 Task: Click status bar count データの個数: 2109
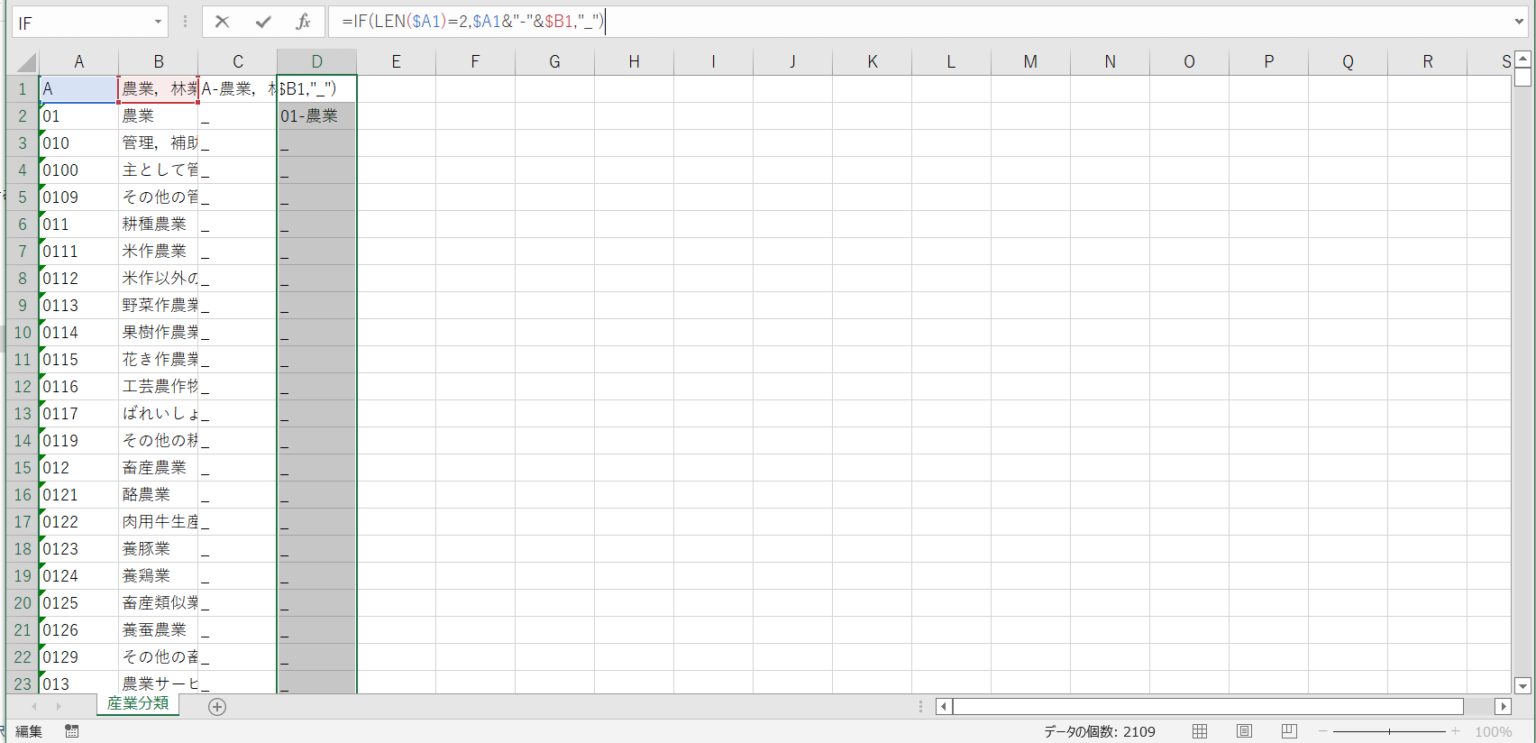[1099, 732]
